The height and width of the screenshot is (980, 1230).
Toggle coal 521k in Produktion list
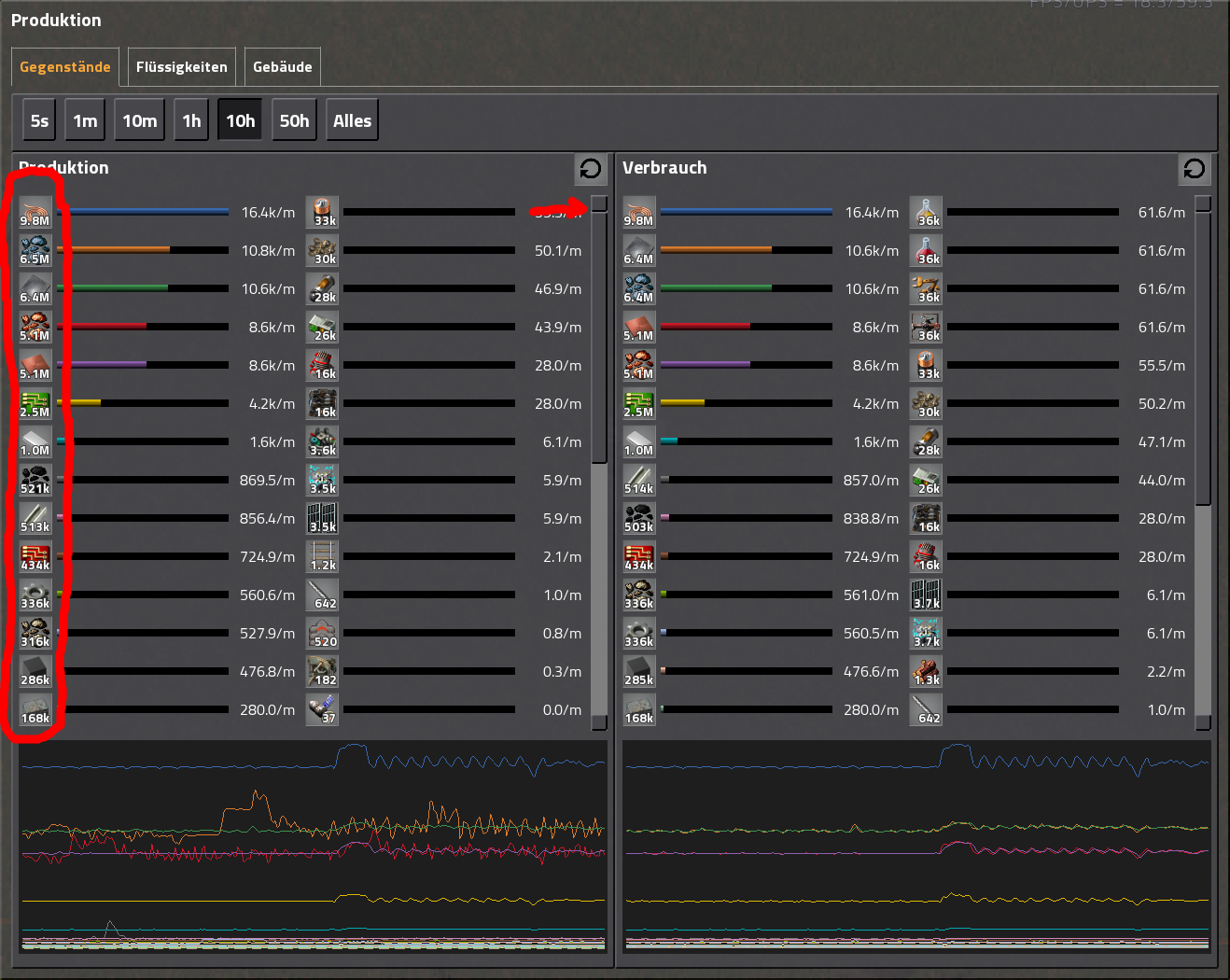35,480
